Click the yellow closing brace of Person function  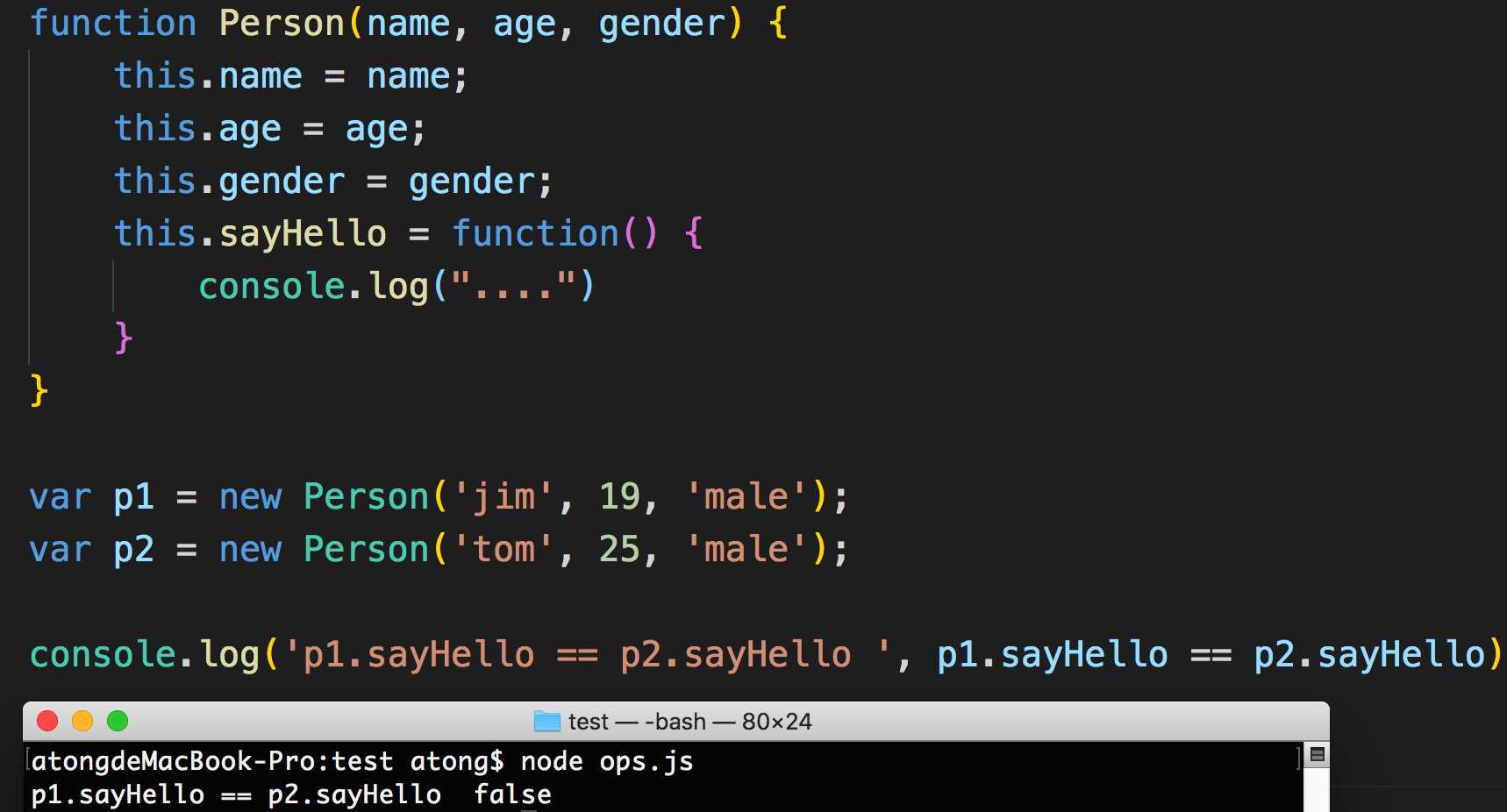tap(39, 390)
